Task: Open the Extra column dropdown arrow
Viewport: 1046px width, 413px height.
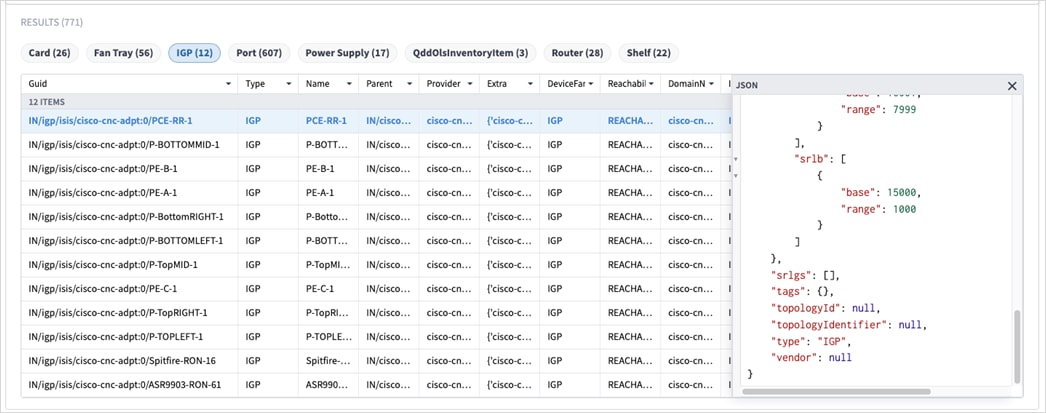Action: [x=530, y=84]
